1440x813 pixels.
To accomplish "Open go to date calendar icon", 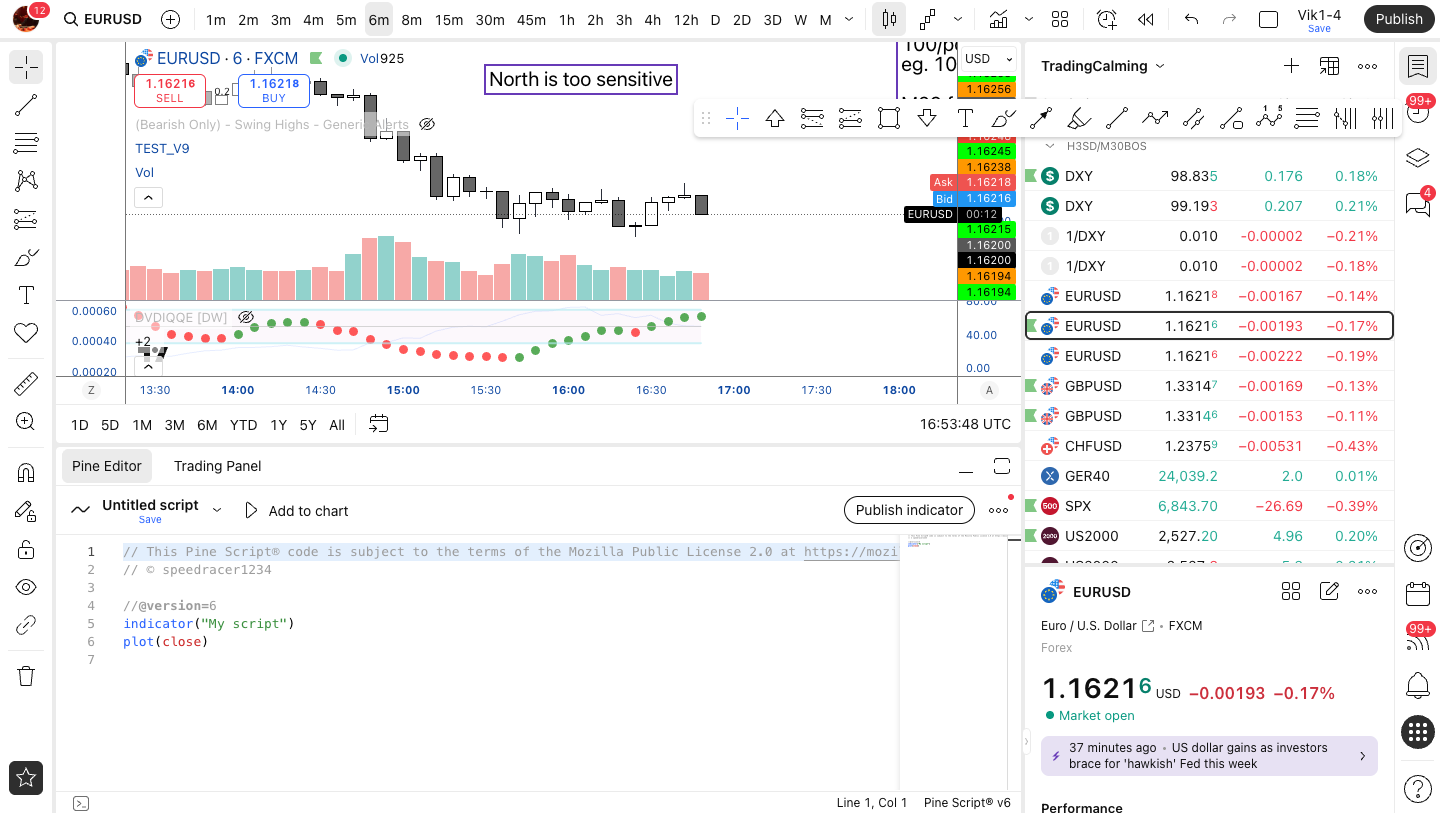I will pyautogui.click(x=378, y=424).
